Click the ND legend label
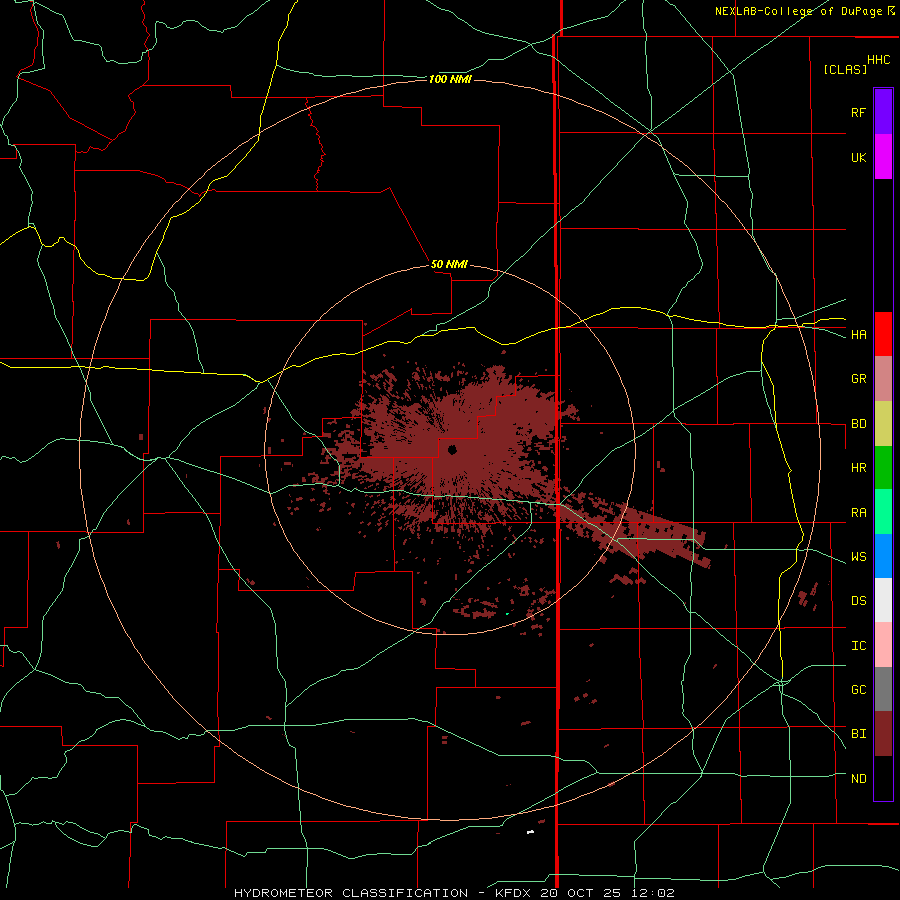Screen dimensions: 900x900 pos(858,779)
